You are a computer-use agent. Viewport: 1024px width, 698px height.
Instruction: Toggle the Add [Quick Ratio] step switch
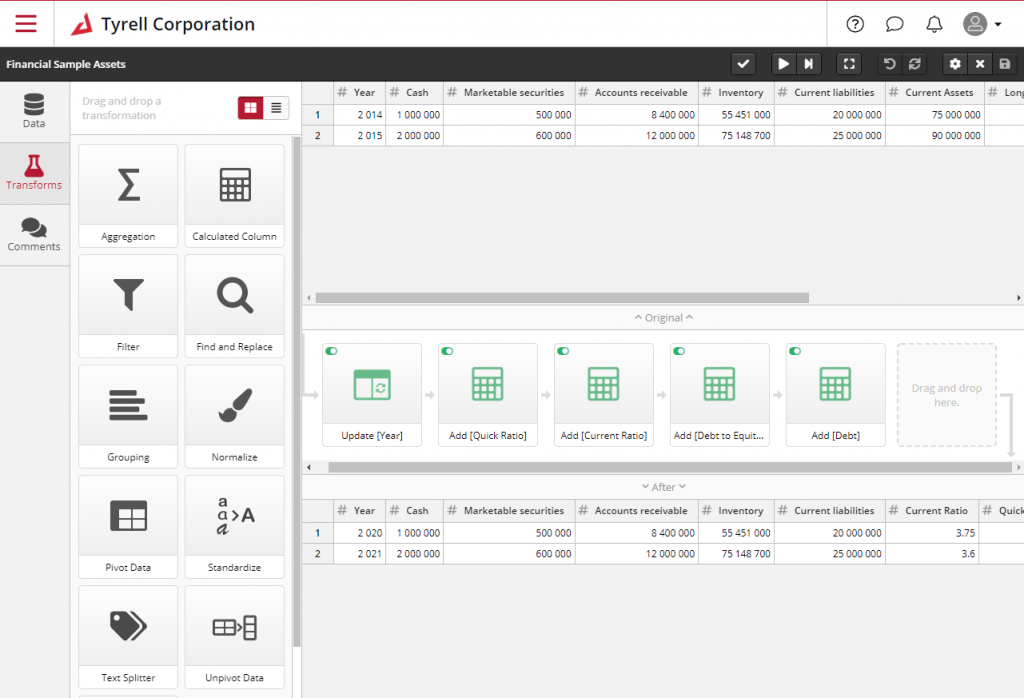pyautogui.click(x=447, y=351)
